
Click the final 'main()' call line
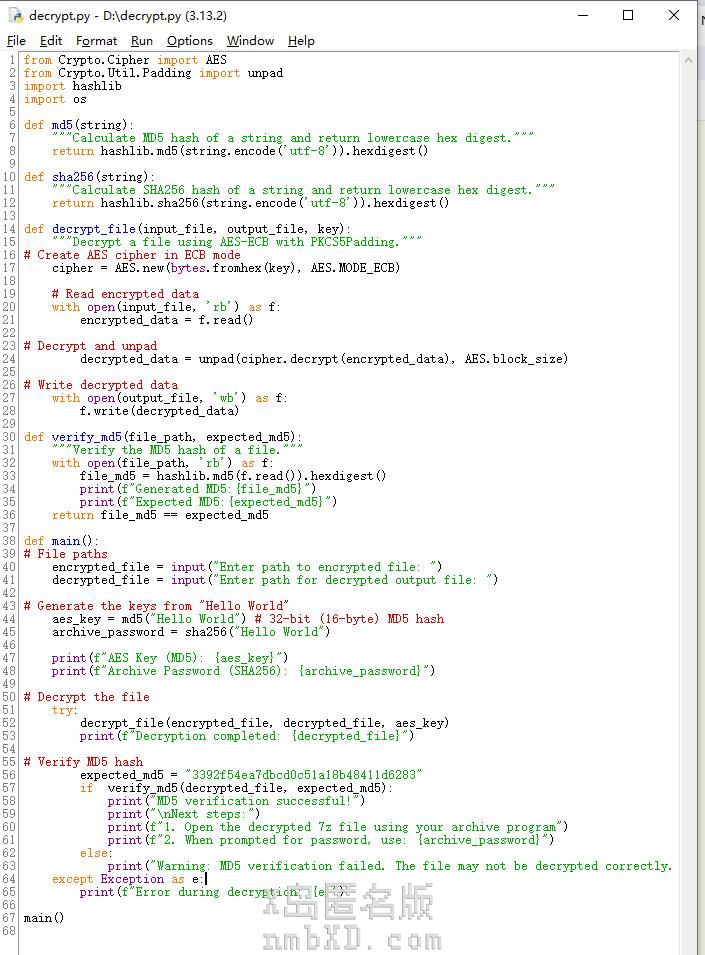pos(44,918)
